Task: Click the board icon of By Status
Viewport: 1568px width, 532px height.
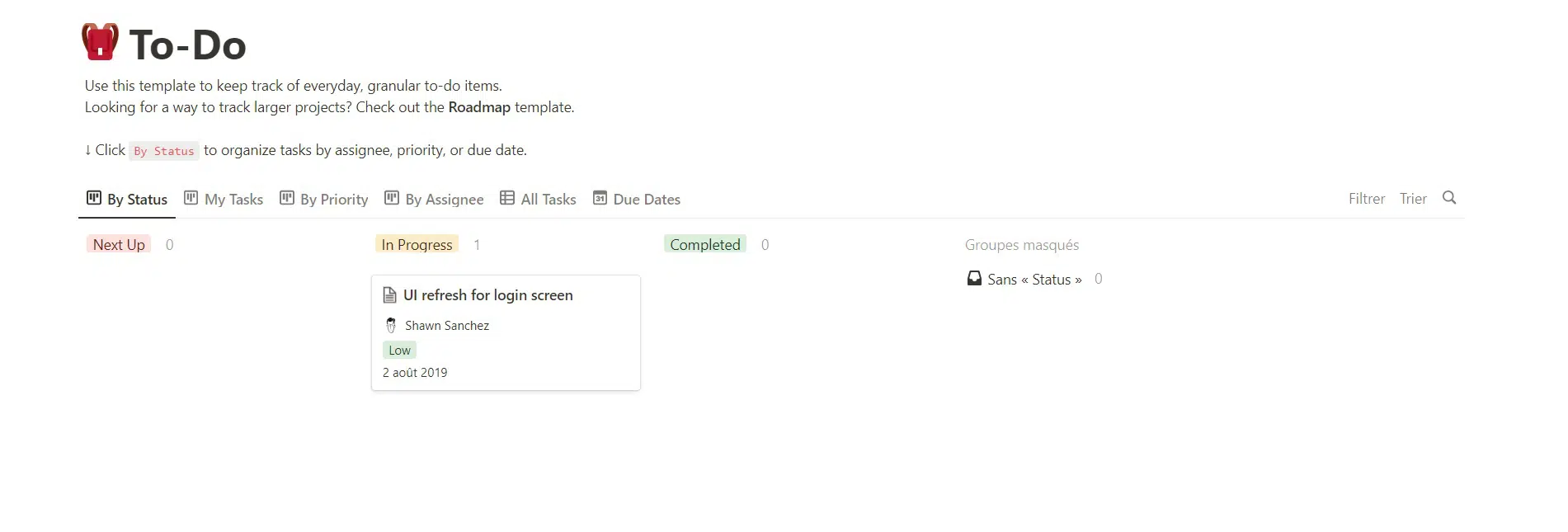Action: pos(94,199)
